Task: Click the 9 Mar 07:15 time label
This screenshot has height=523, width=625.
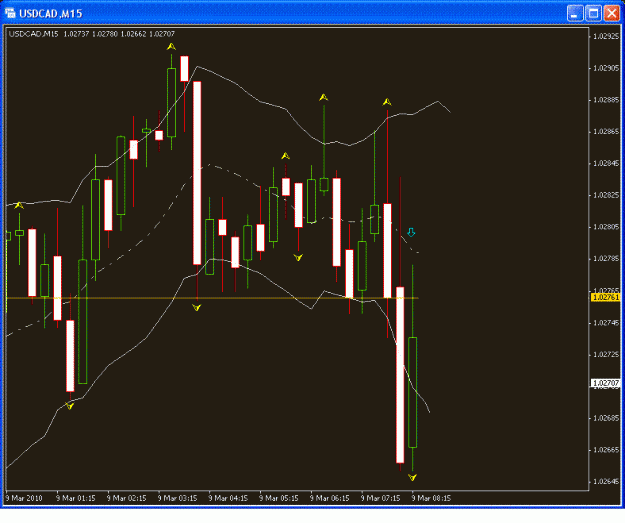Action: (380, 498)
